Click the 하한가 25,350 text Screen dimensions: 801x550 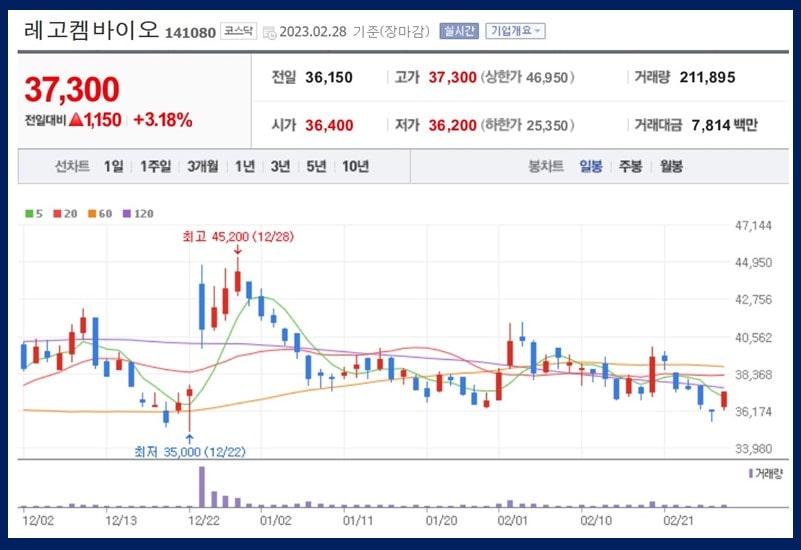point(527,125)
